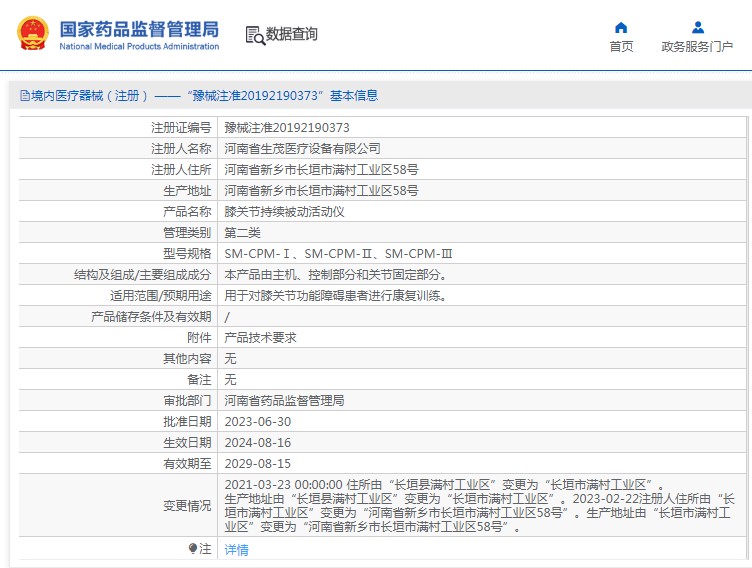Open 政务服务门户 link
This screenshot has width=752, height=568.
click(x=697, y=47)
